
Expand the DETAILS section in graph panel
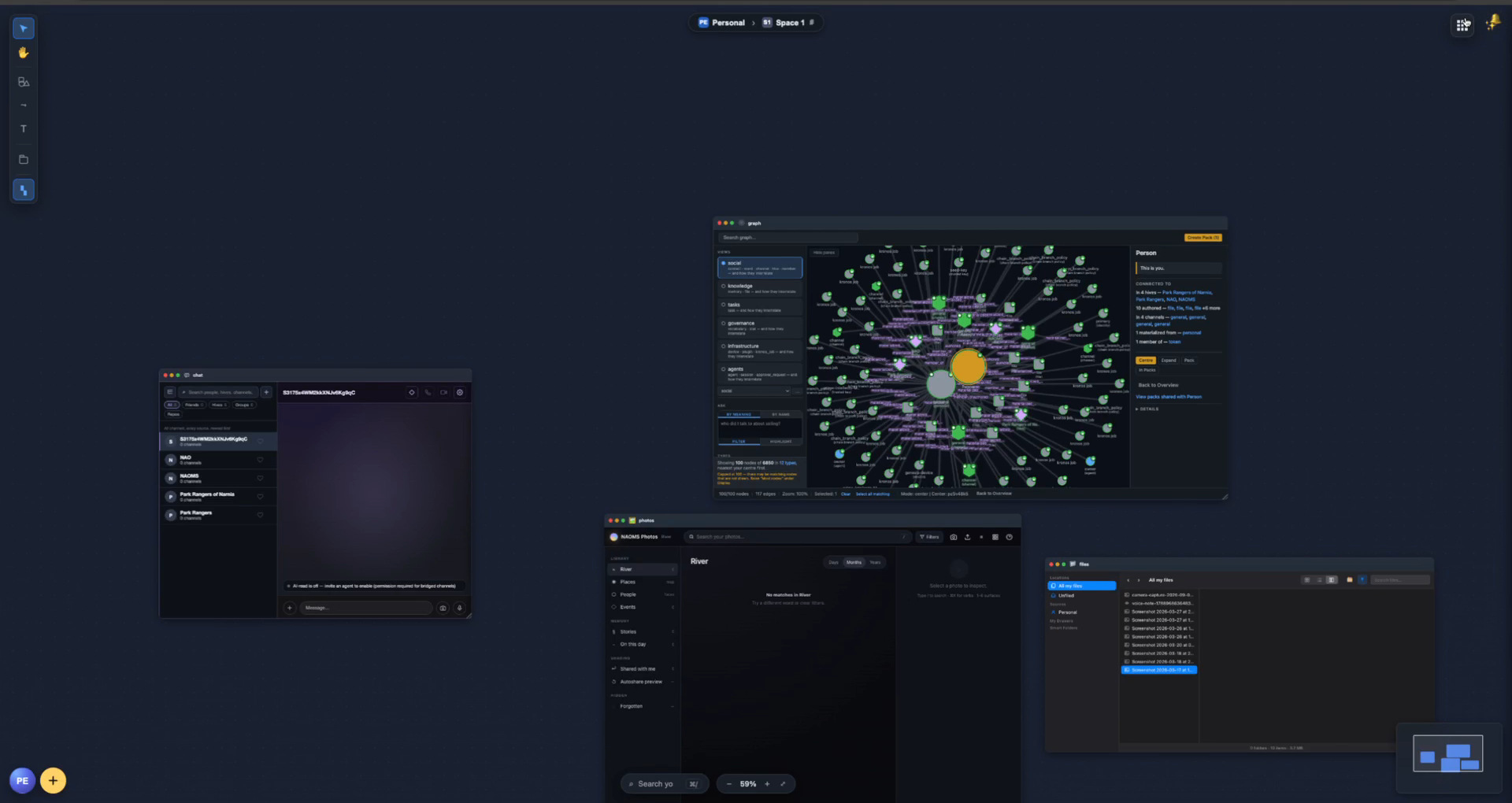point(1147,409)
